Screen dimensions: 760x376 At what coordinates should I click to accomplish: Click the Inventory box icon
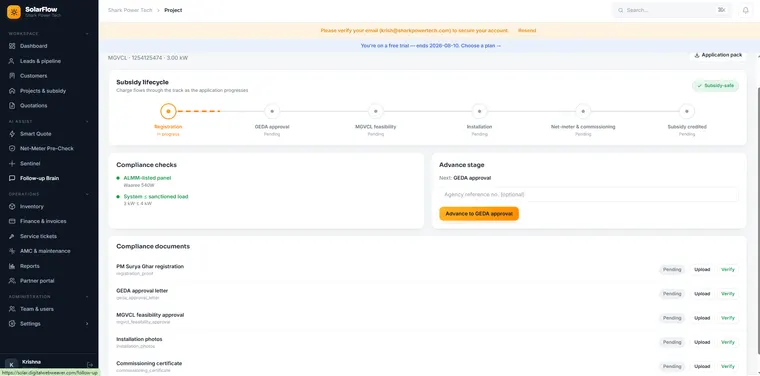(12, 206)
